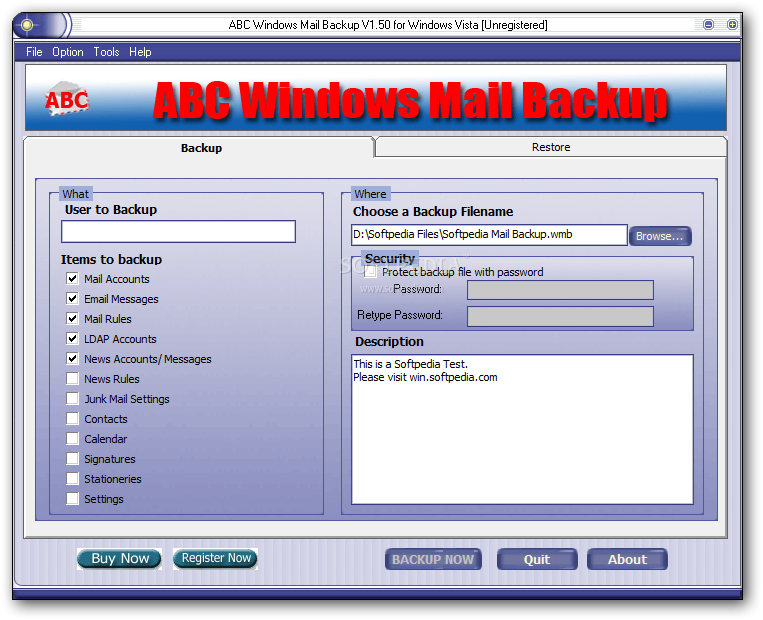This screenshot has width=763, height=620.
Task: Click the Password input field
Action: tap(560, 290)
